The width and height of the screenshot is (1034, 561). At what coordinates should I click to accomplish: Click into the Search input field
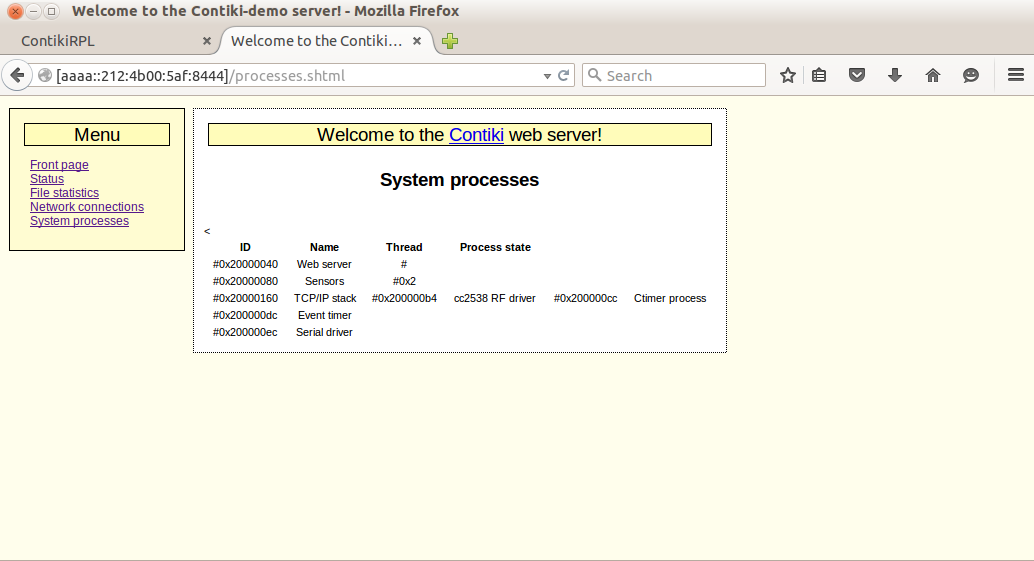[682, 76]
